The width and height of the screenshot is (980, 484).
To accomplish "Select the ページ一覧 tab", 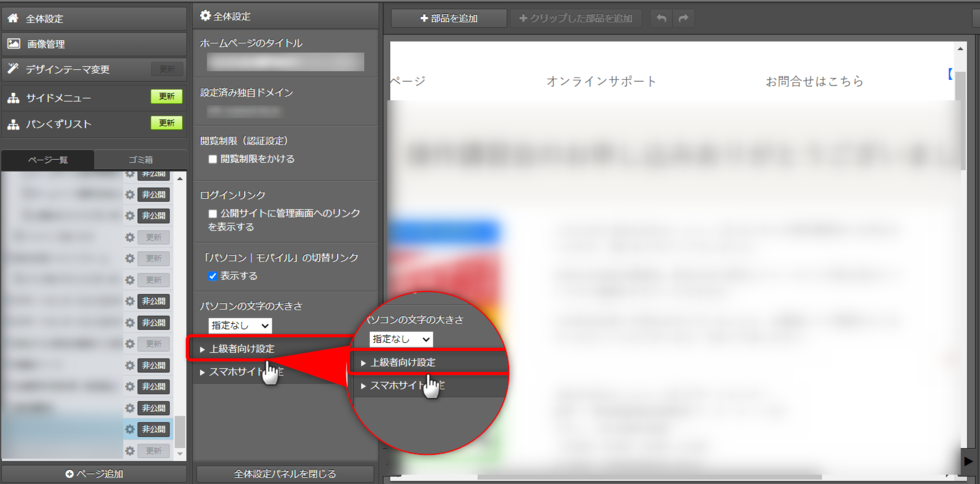I will pos(48,160).
